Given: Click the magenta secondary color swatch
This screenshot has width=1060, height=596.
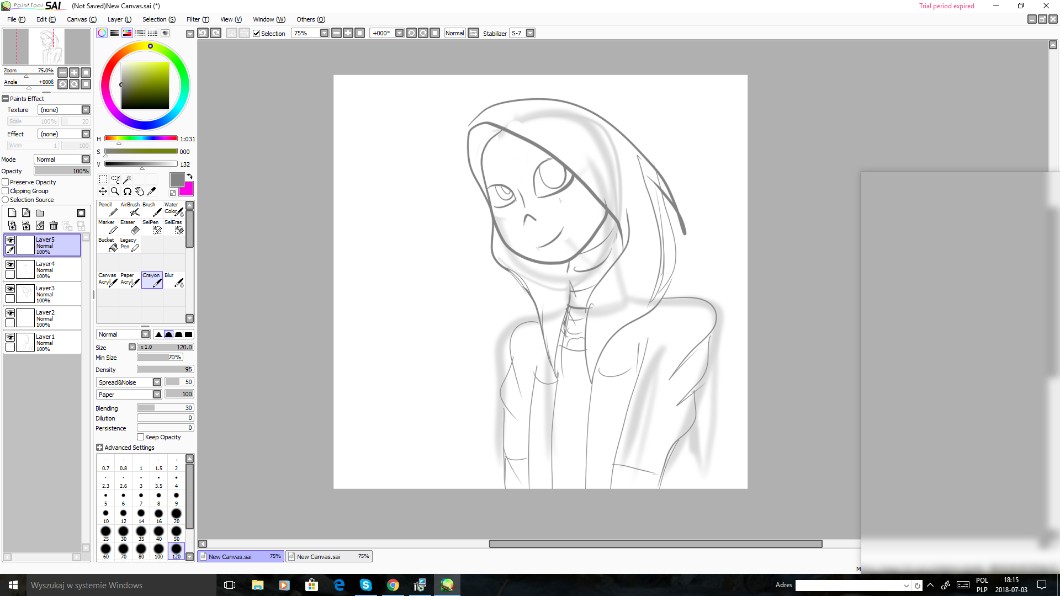Looking at the screenshot, I should tap(186, 188).
